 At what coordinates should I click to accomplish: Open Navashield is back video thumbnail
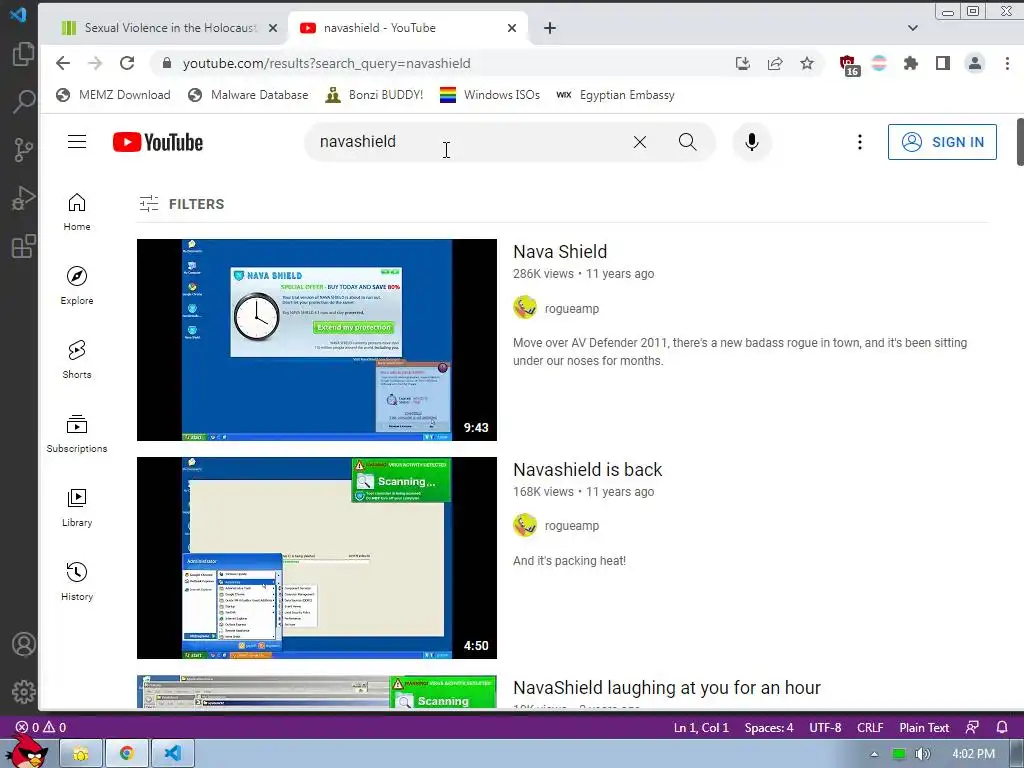point(317,558)
